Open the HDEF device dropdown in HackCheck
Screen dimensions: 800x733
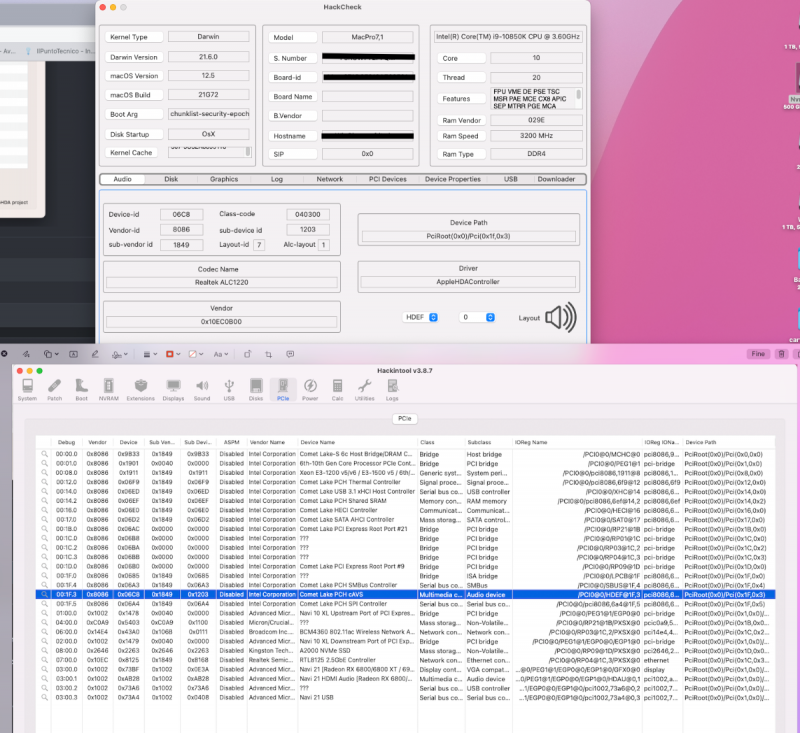(x=420, y=317)
